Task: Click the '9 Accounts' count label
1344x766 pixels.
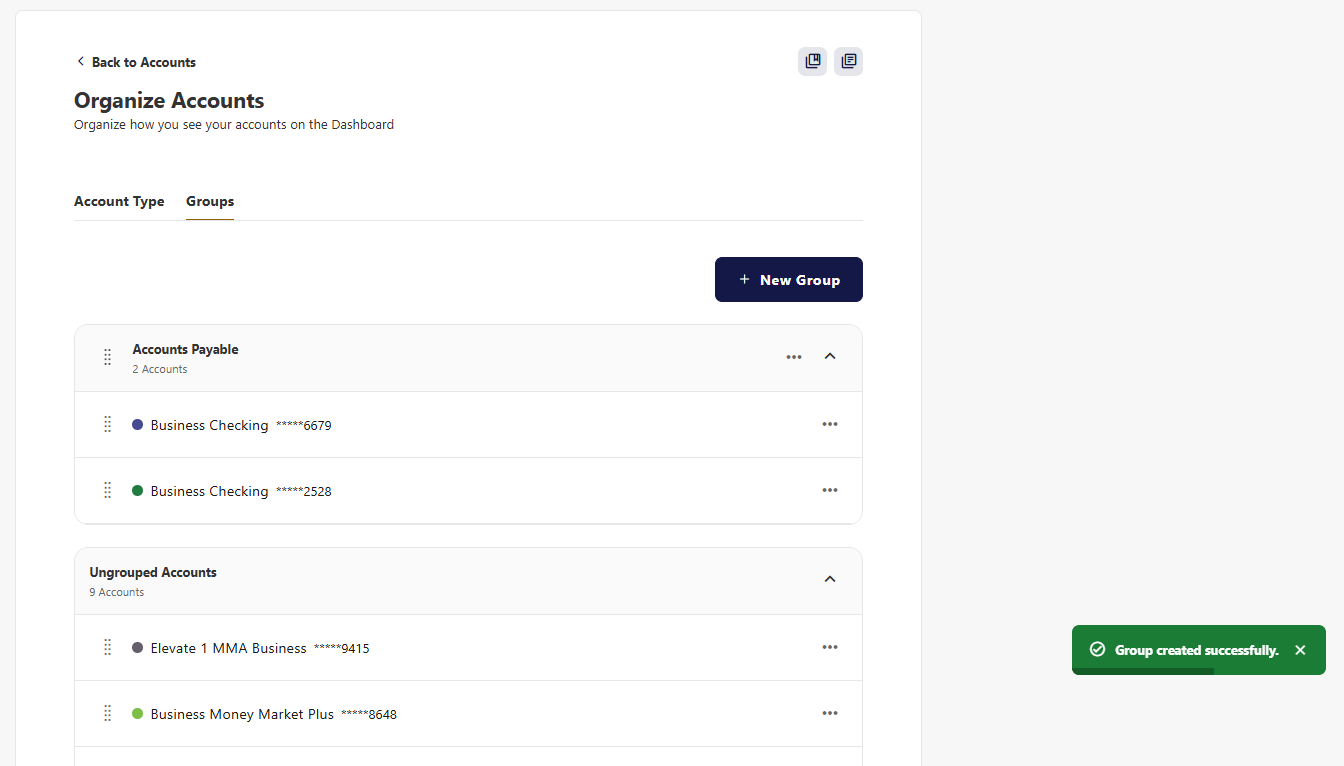Action: (117, 592)
